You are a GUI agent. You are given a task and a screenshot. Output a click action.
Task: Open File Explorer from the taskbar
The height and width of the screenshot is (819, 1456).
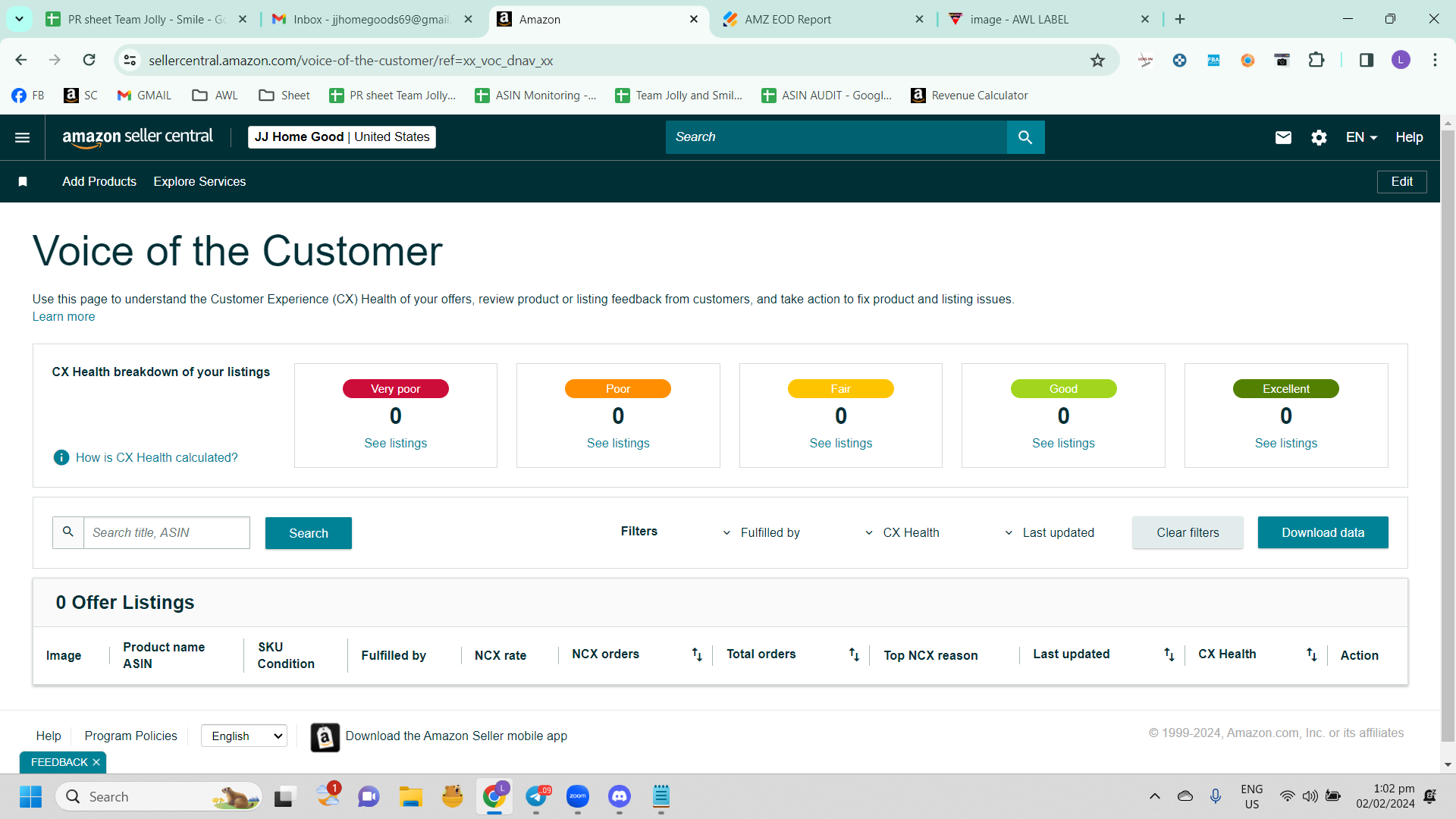point(411,796)
